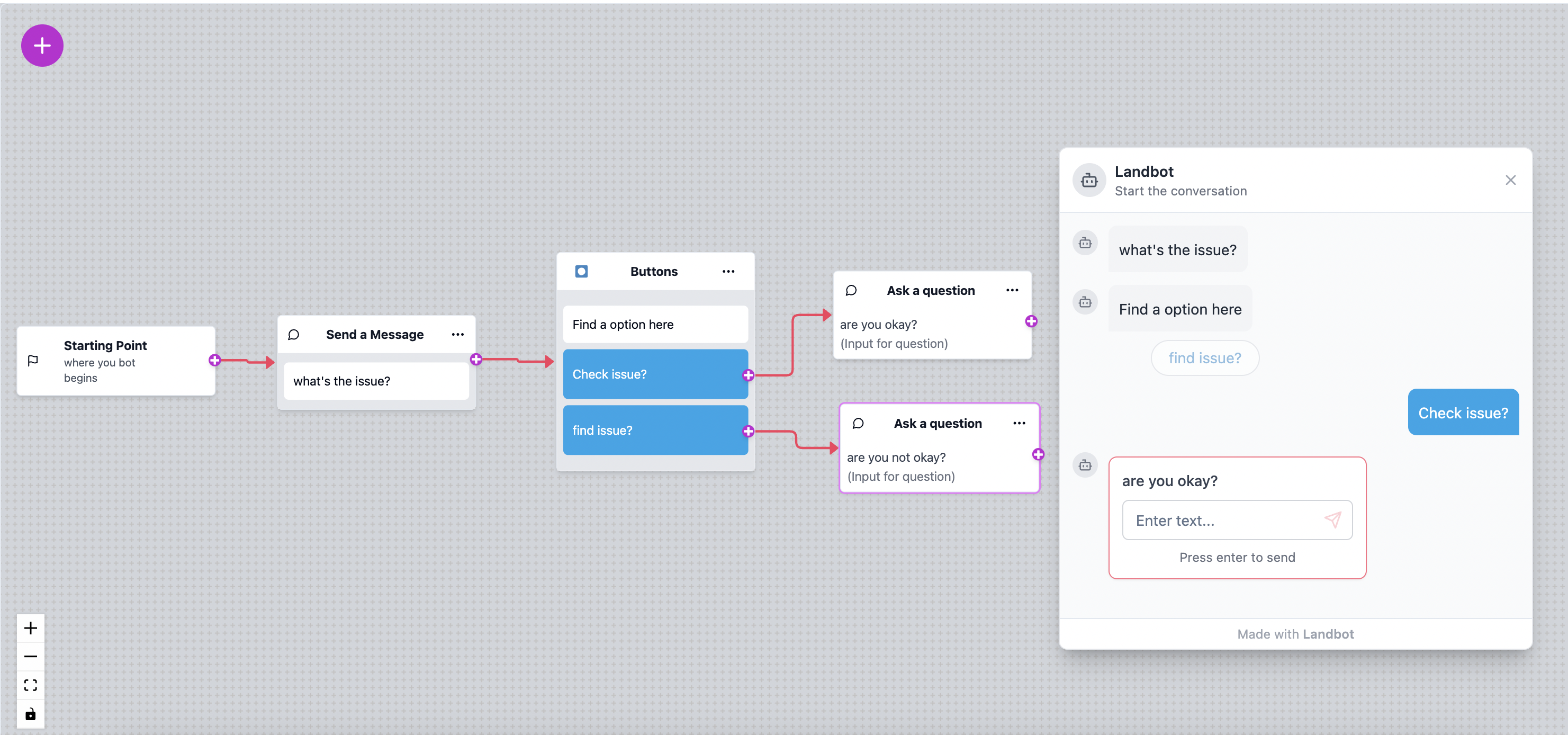Open 'are you not okay?' block options menu
Screen dimensions: 1568x735
point(1019,423)
